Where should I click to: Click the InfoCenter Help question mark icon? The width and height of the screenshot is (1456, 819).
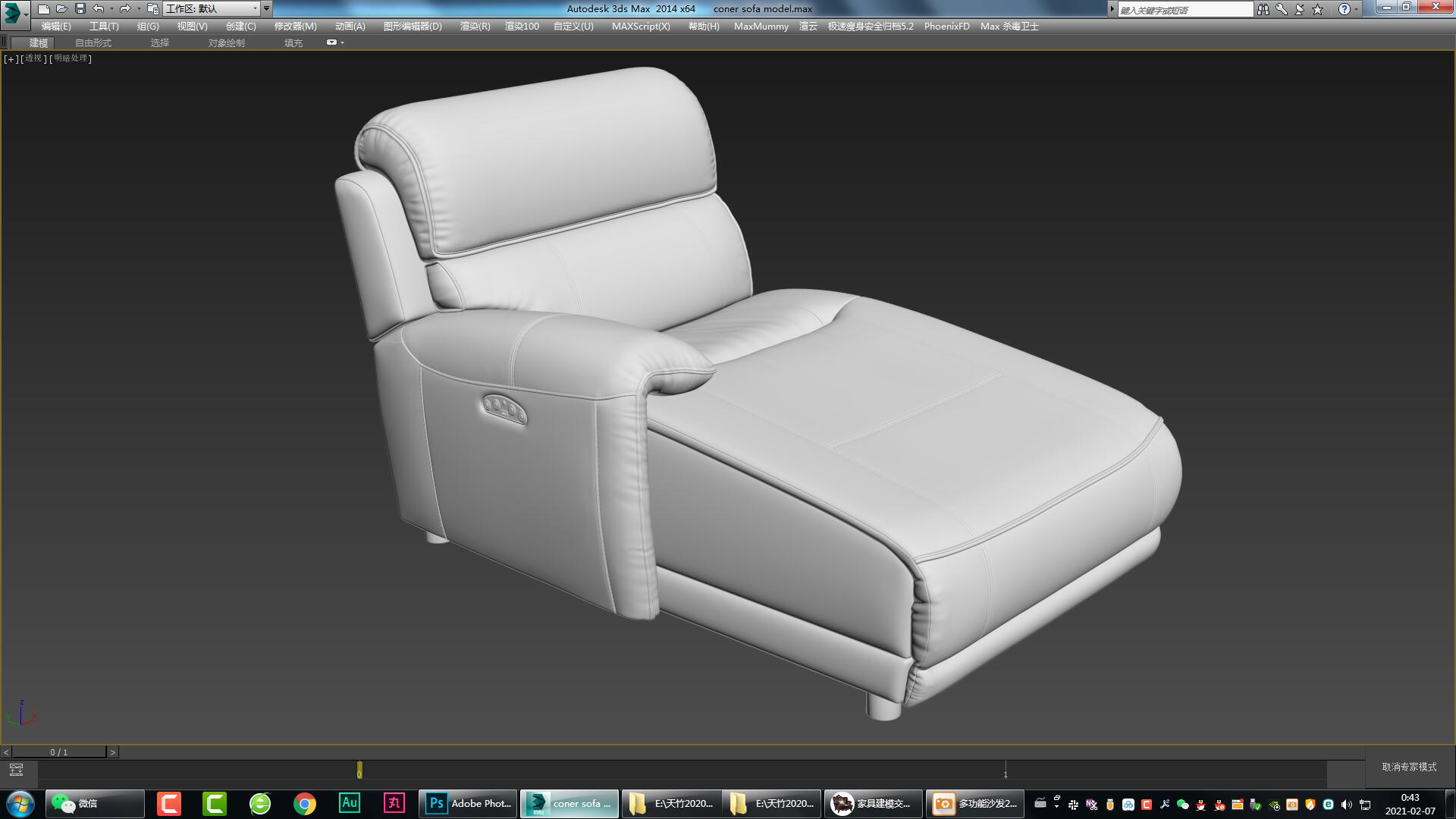pos(1345,8)
